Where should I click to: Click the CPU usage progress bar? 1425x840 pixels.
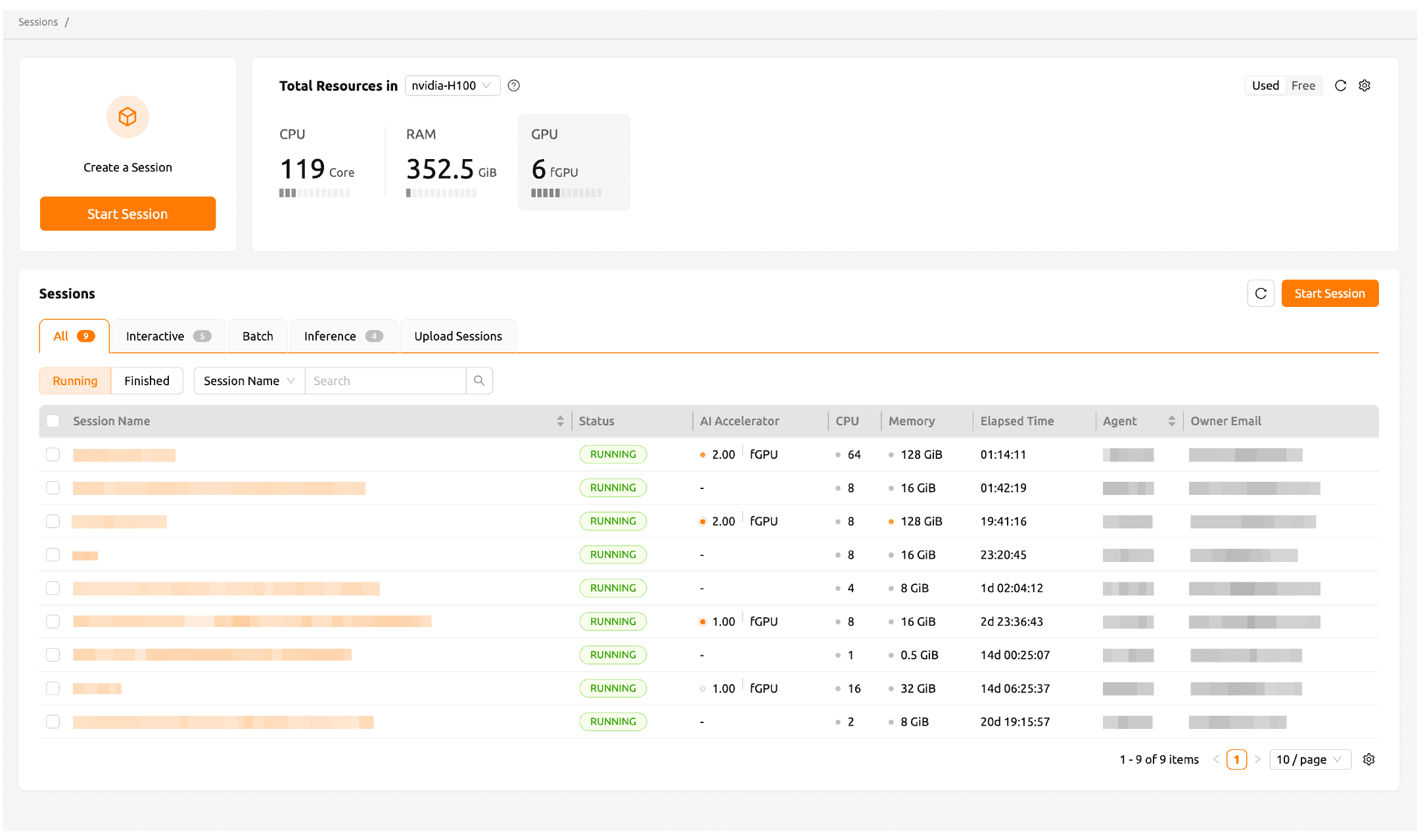coord(315,193)
